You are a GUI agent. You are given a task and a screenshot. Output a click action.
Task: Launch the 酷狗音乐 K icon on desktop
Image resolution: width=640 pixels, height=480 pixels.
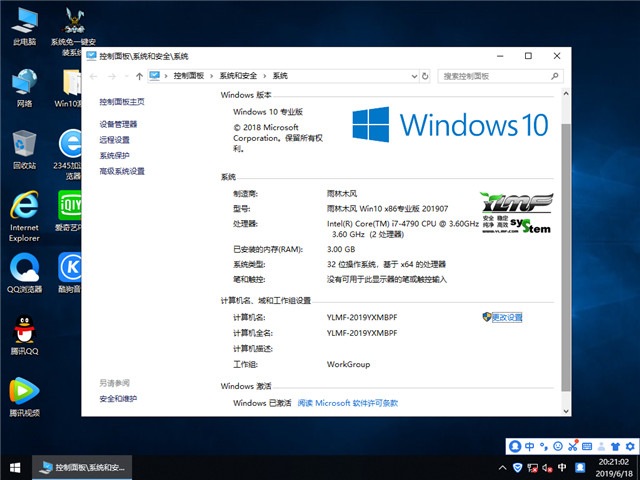click(69, 273)
